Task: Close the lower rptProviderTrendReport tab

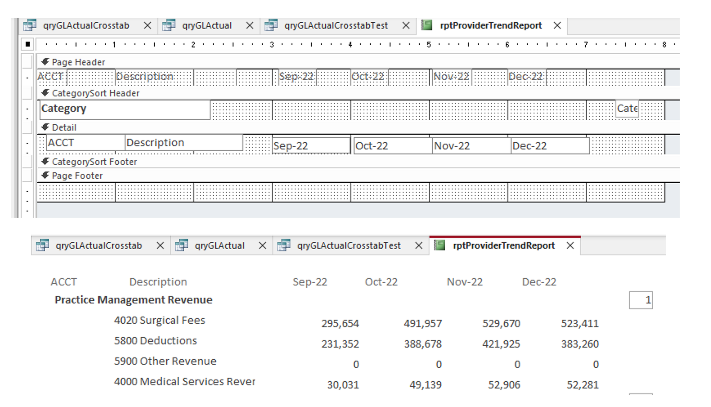Action: click(570, 245)
